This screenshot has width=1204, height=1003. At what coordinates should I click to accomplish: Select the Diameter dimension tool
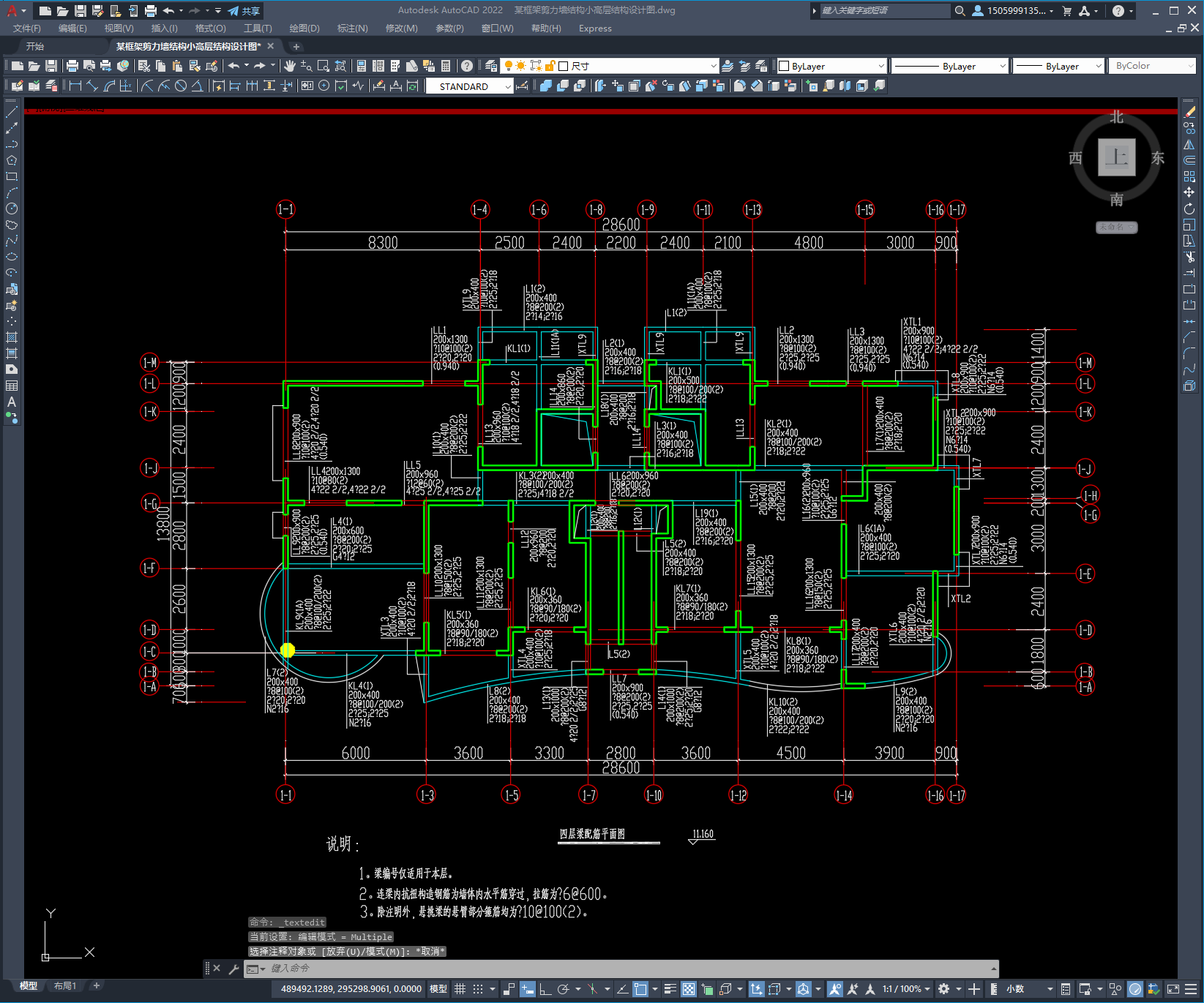(181, 86)
